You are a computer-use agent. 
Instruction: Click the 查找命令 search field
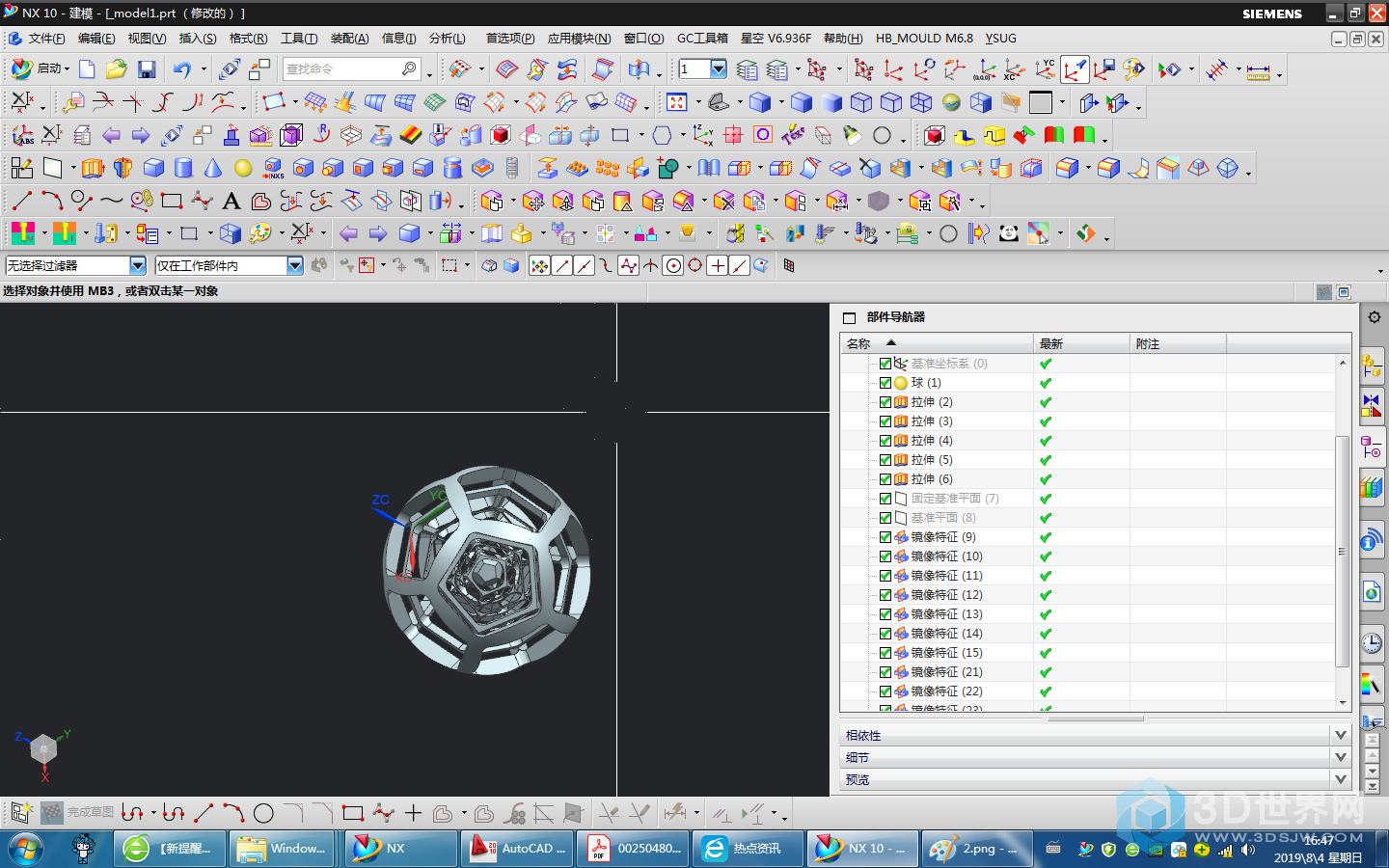(x=352, y=69)
